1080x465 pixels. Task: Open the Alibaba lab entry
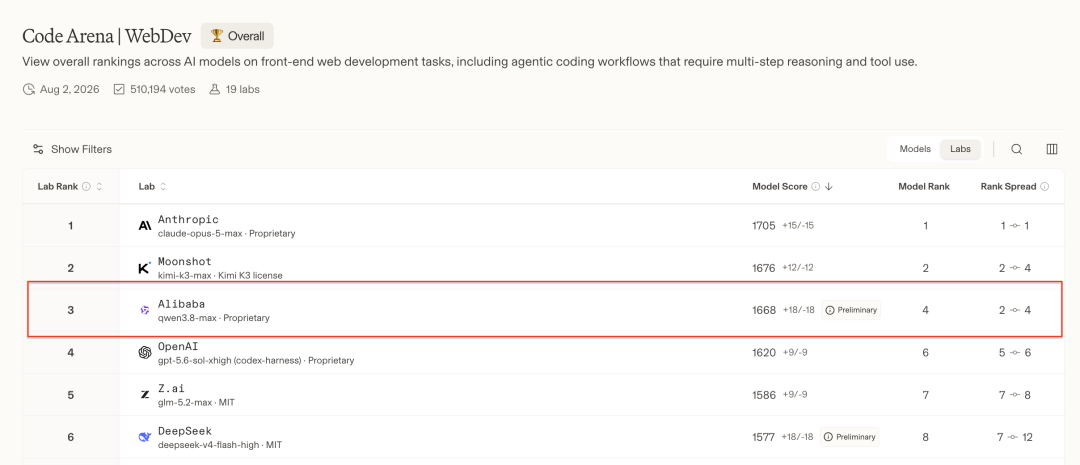181,304
